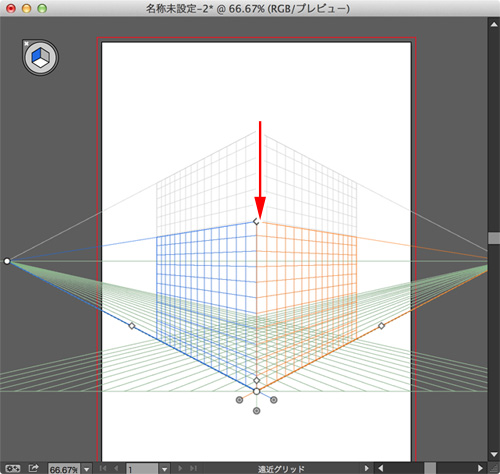
Task: Click the vertical grid extent diamond at arrow
Action: (256, 221)
